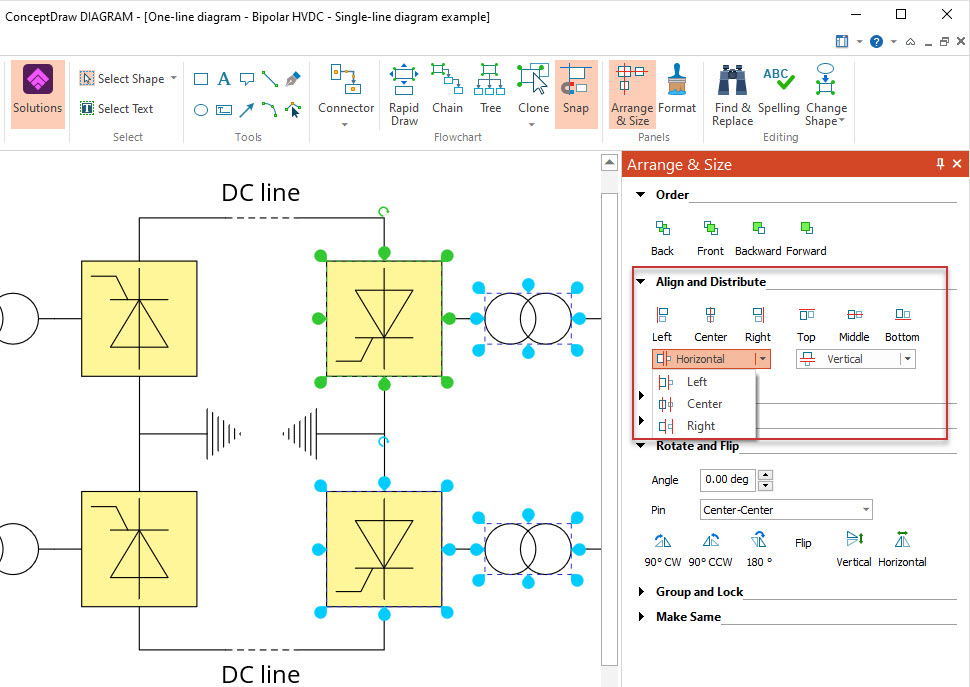The height and width of the screenshot is (687, 970).
Task: Open the Vertical distribute dropdown
Action: [x=906, y=359]
